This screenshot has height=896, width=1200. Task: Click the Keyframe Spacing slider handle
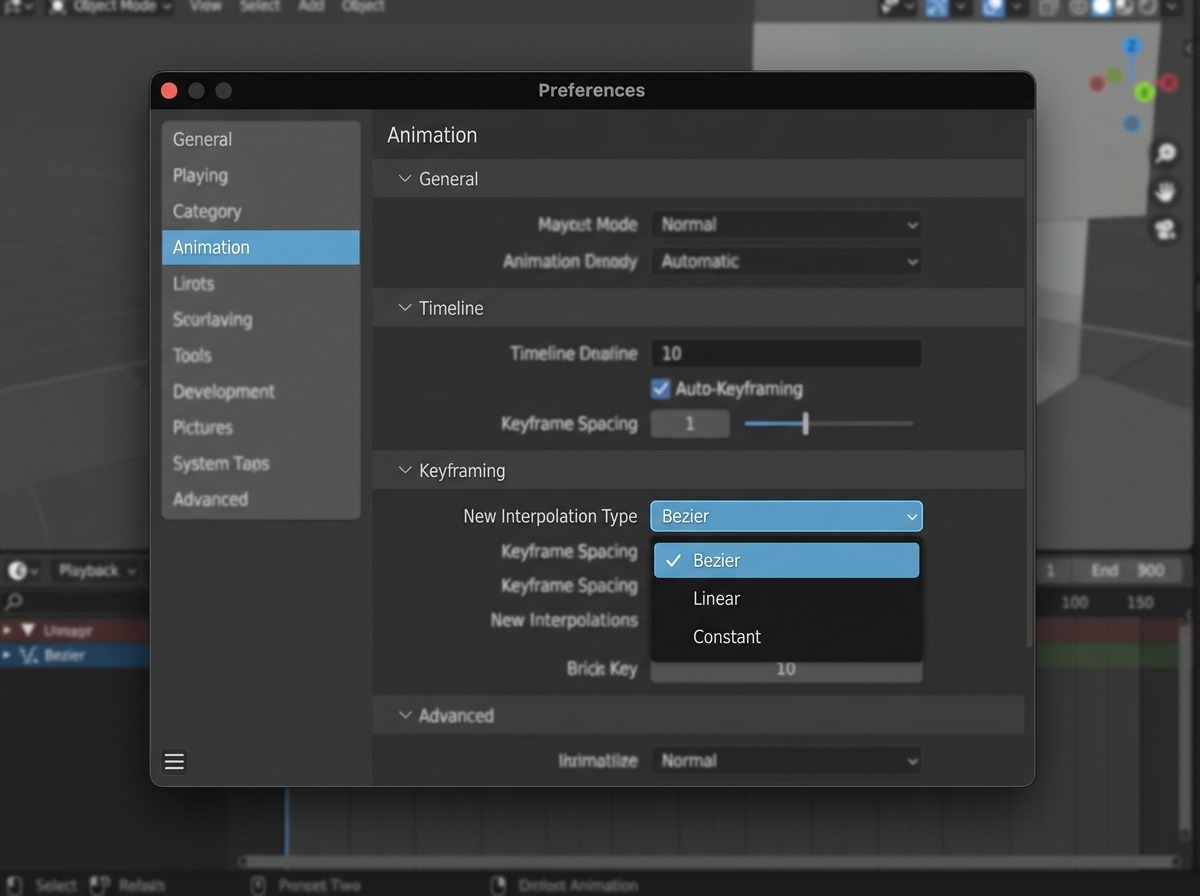[x=805, y=424]
